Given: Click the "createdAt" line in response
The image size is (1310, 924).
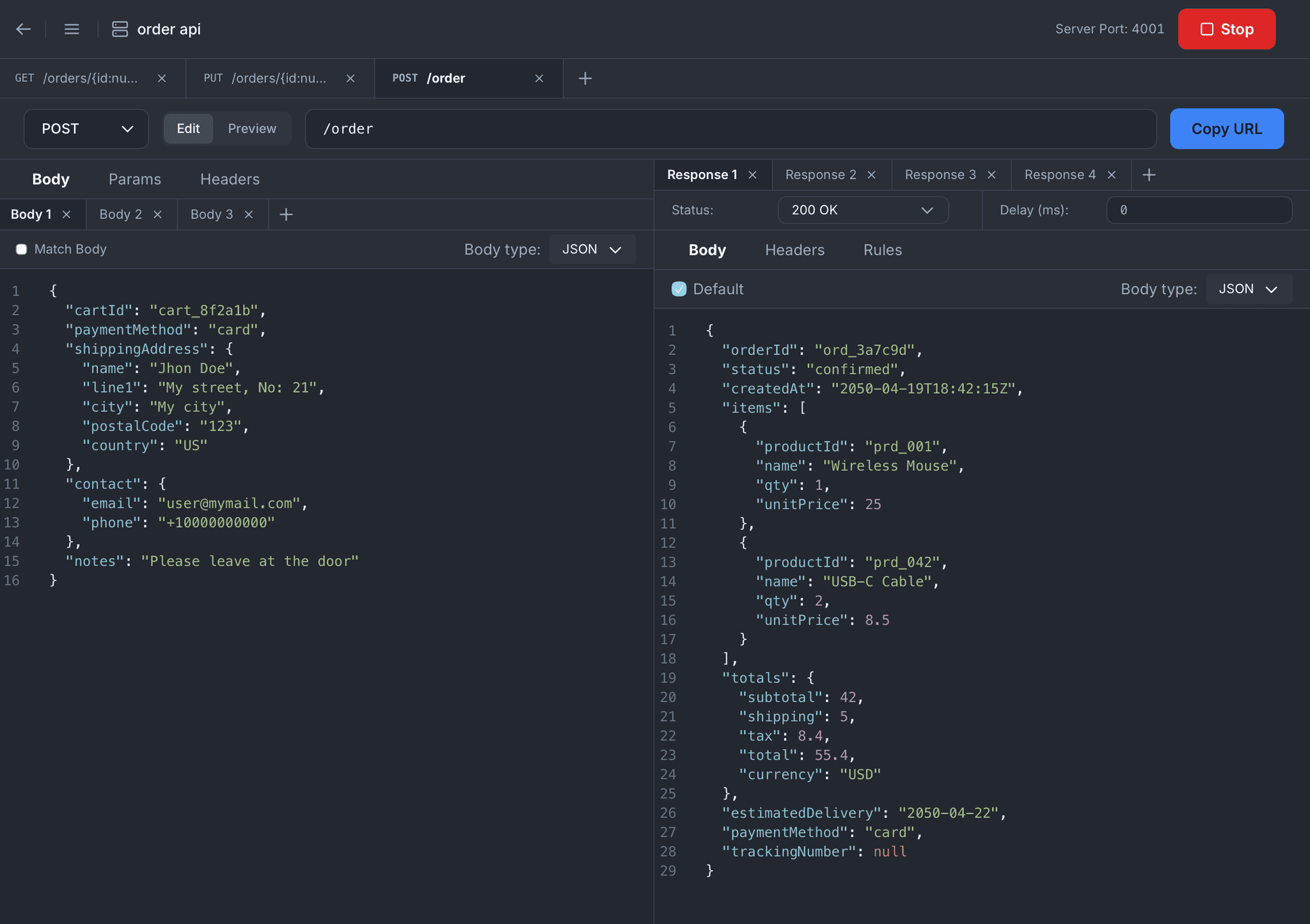Looking at the screenshot, I should 872,388.
